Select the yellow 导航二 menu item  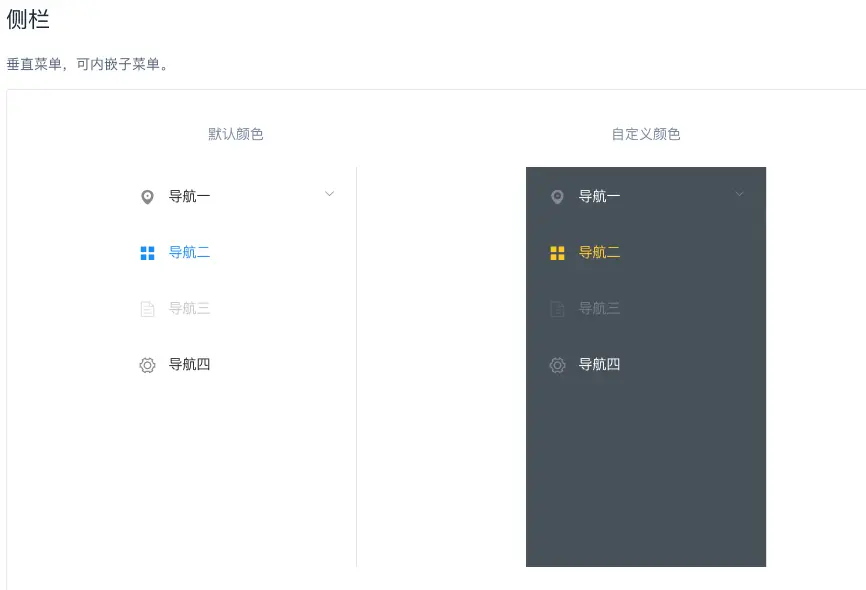(x=599, y=253)
